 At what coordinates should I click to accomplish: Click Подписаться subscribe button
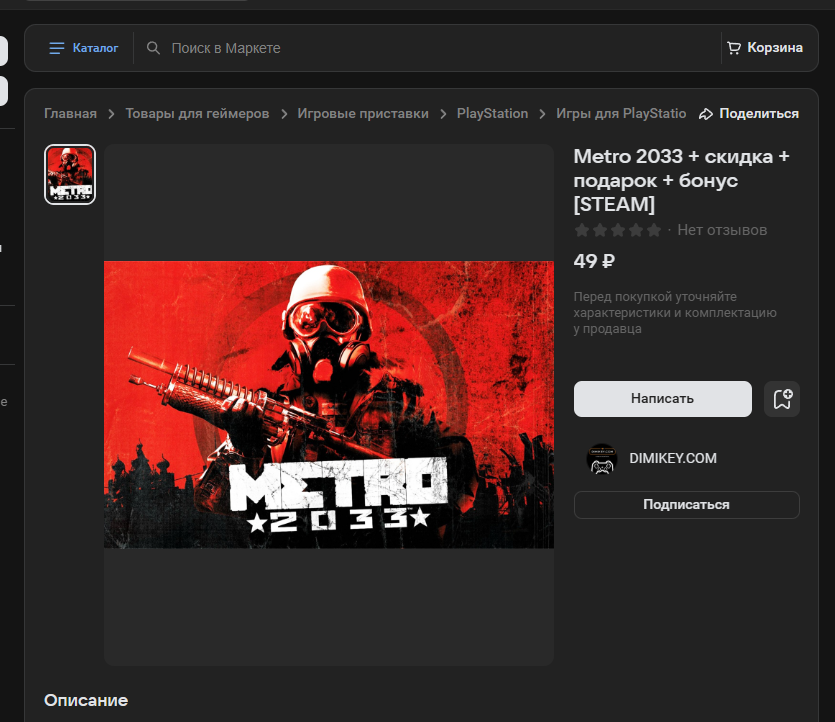tap(686, 504)
